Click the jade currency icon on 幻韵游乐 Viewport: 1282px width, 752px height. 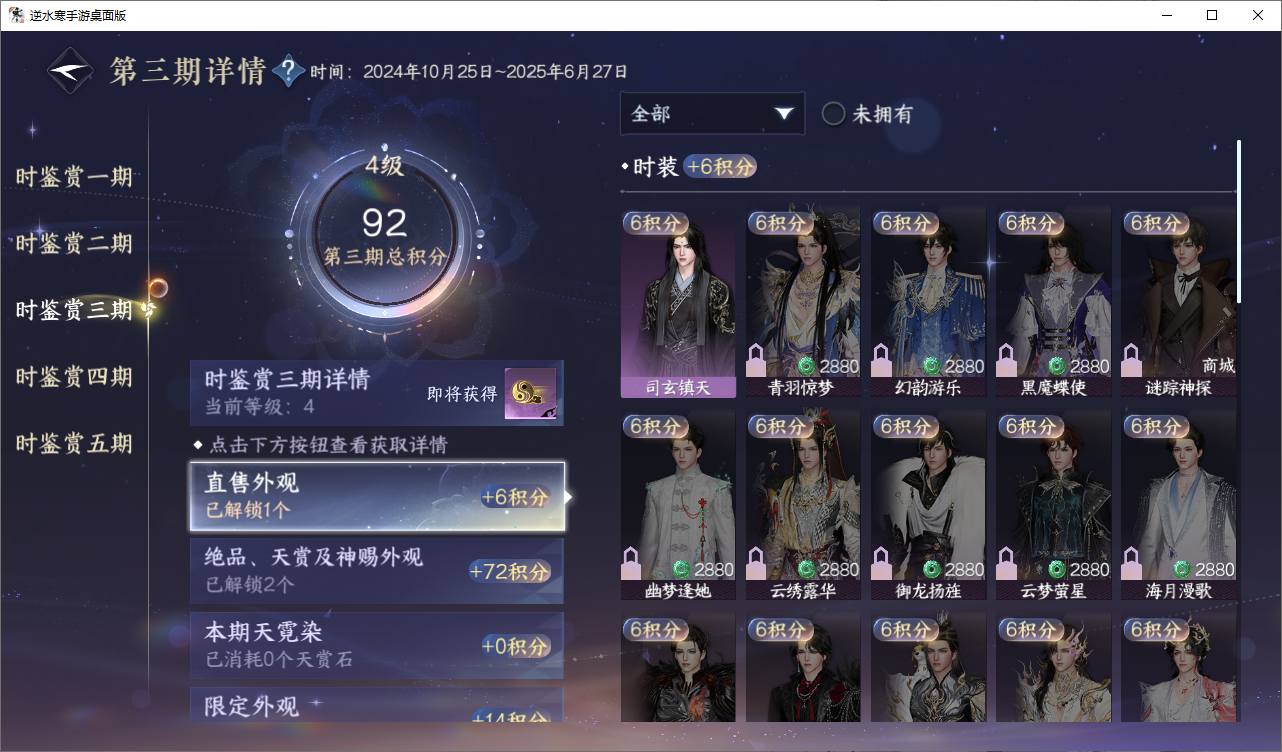(931, 366)
